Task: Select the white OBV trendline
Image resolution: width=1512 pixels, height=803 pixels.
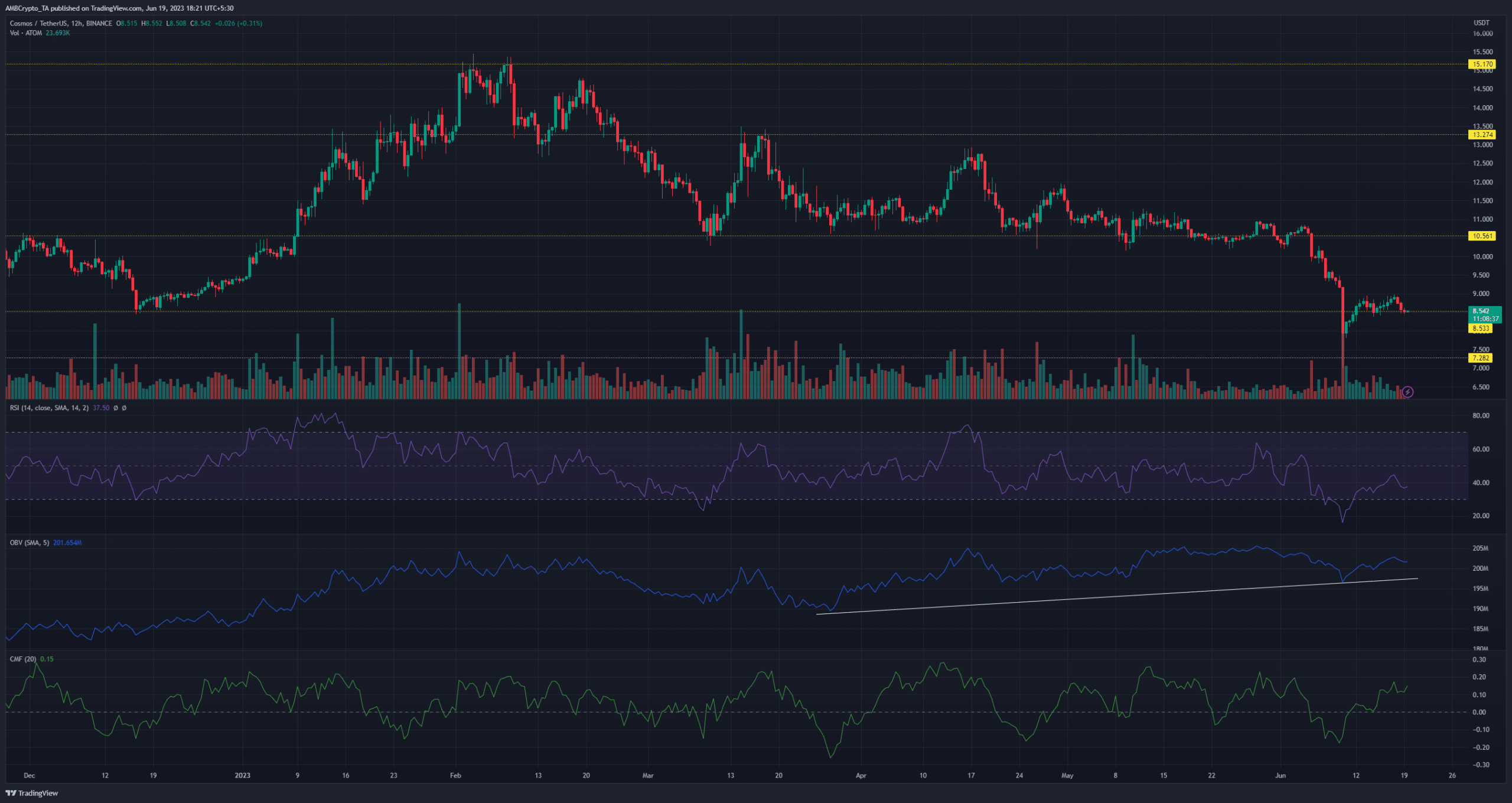Action: click(1116, 596)
